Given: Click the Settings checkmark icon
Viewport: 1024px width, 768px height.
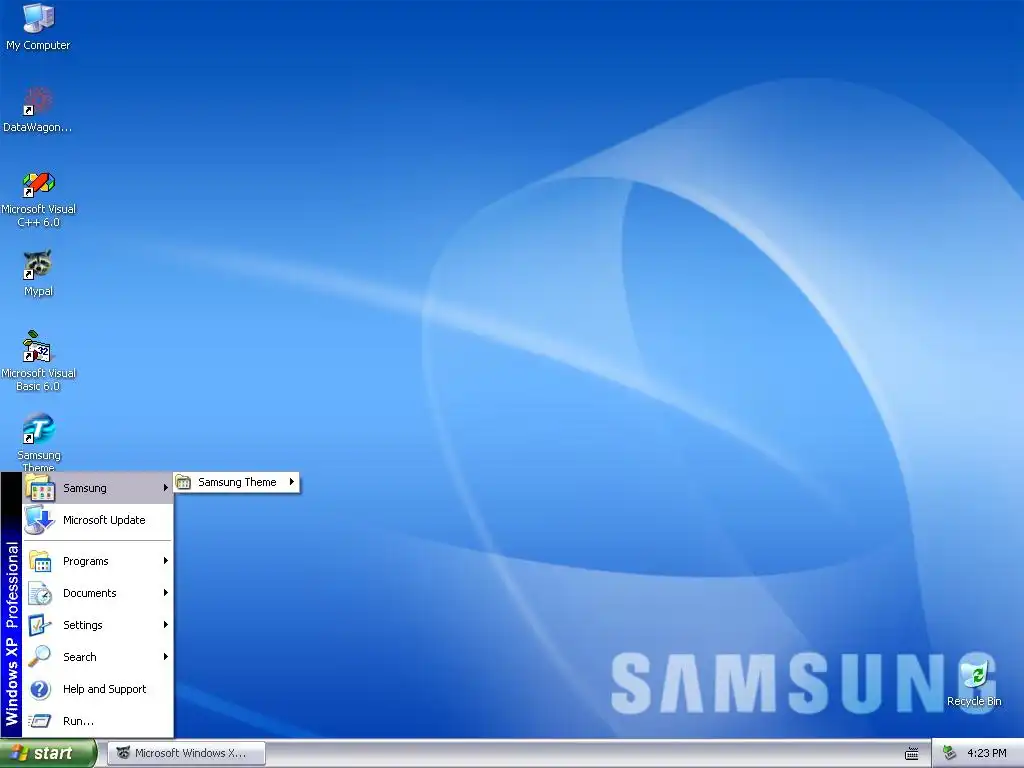Looking at the screenshot, I should 39,625.
